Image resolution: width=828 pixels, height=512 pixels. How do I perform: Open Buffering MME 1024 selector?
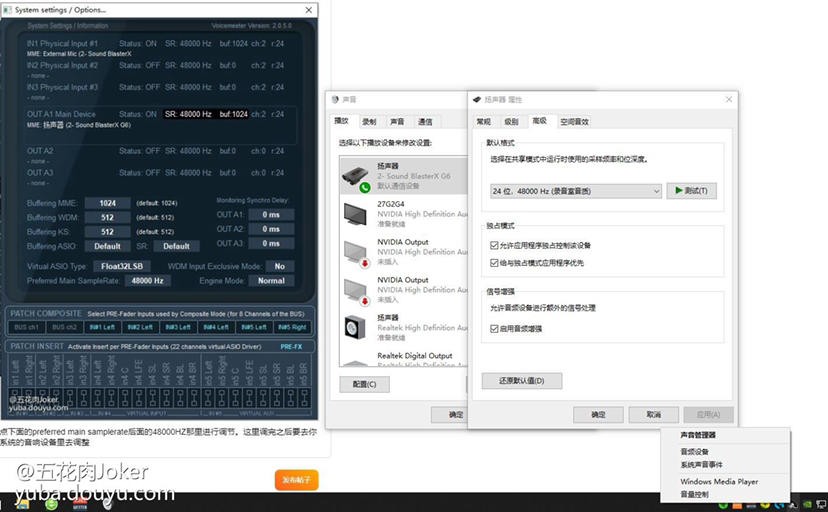(x=108, y=203)
